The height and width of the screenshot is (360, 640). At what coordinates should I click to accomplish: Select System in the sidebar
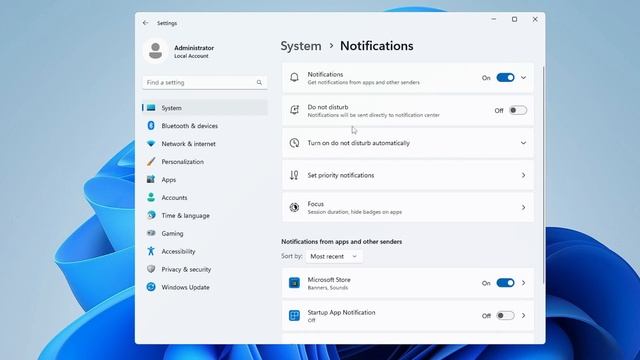(x=205, y=108)
